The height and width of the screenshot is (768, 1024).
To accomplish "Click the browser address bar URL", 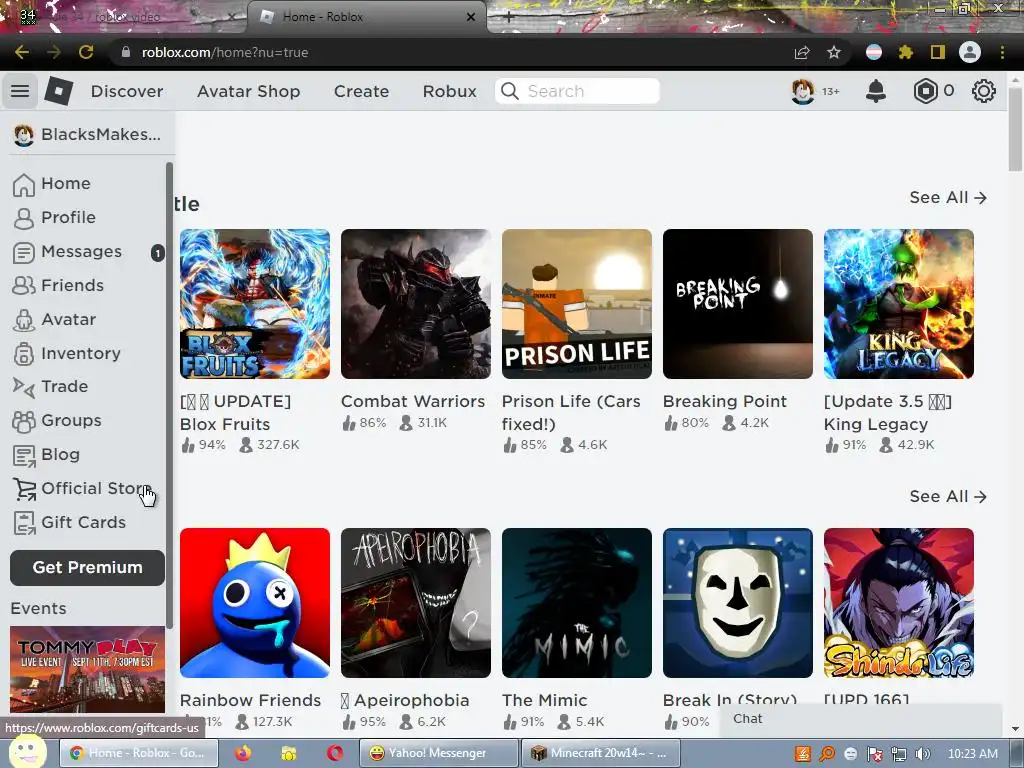I will (225, 52).
